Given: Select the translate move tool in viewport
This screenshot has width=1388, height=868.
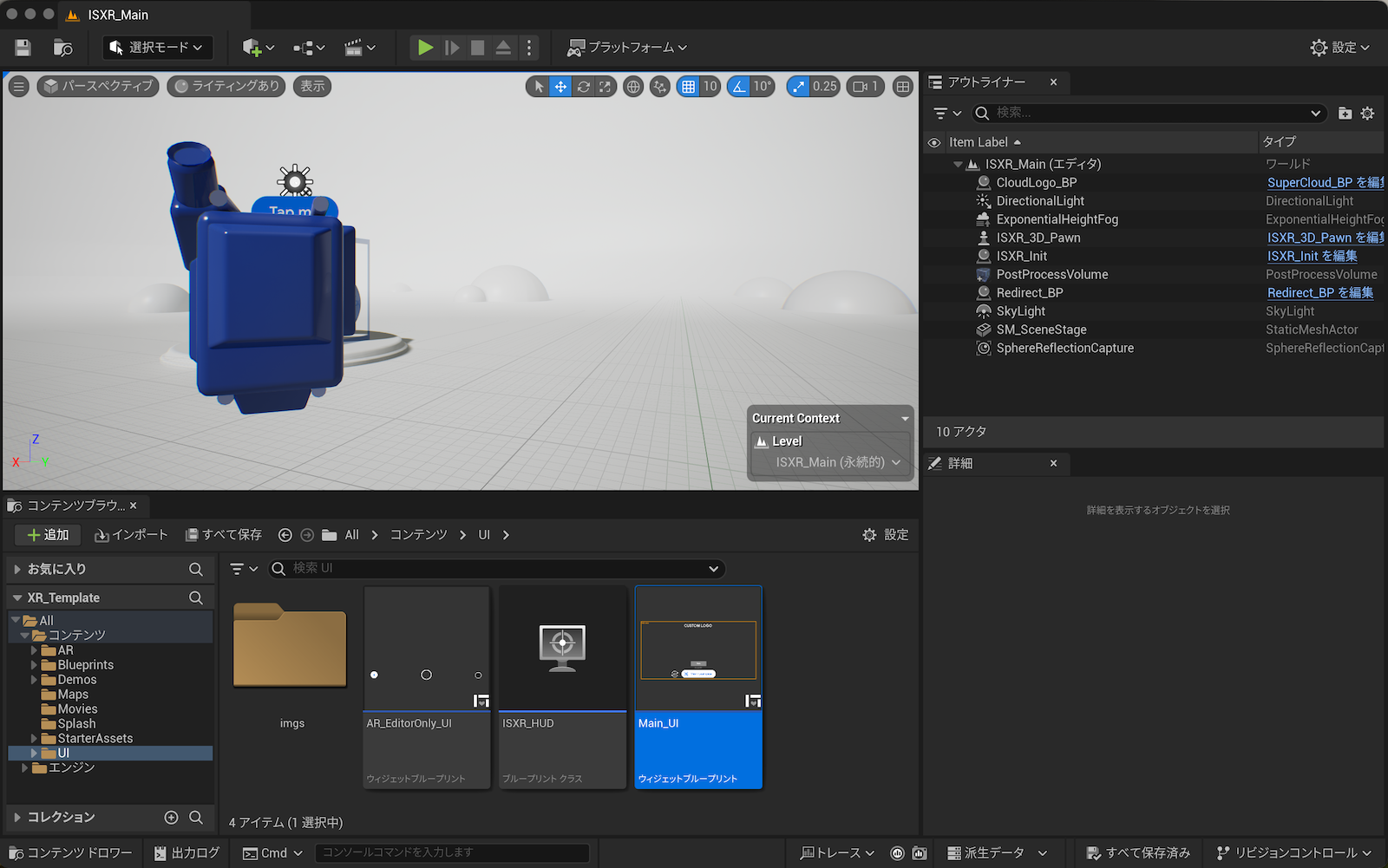Looking at the screenshot, I should click(x=561, y=87).
